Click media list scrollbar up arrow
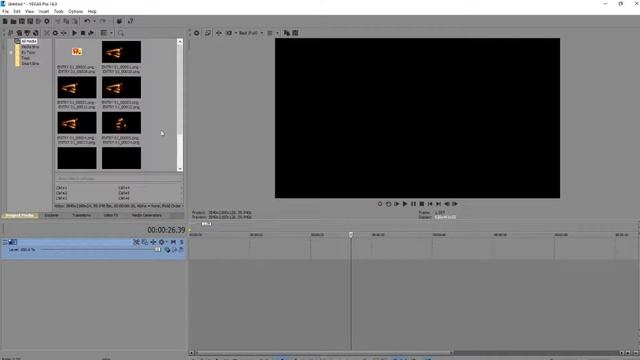The height and width of the screenshot is (360, 640). [x=180, y=42]
